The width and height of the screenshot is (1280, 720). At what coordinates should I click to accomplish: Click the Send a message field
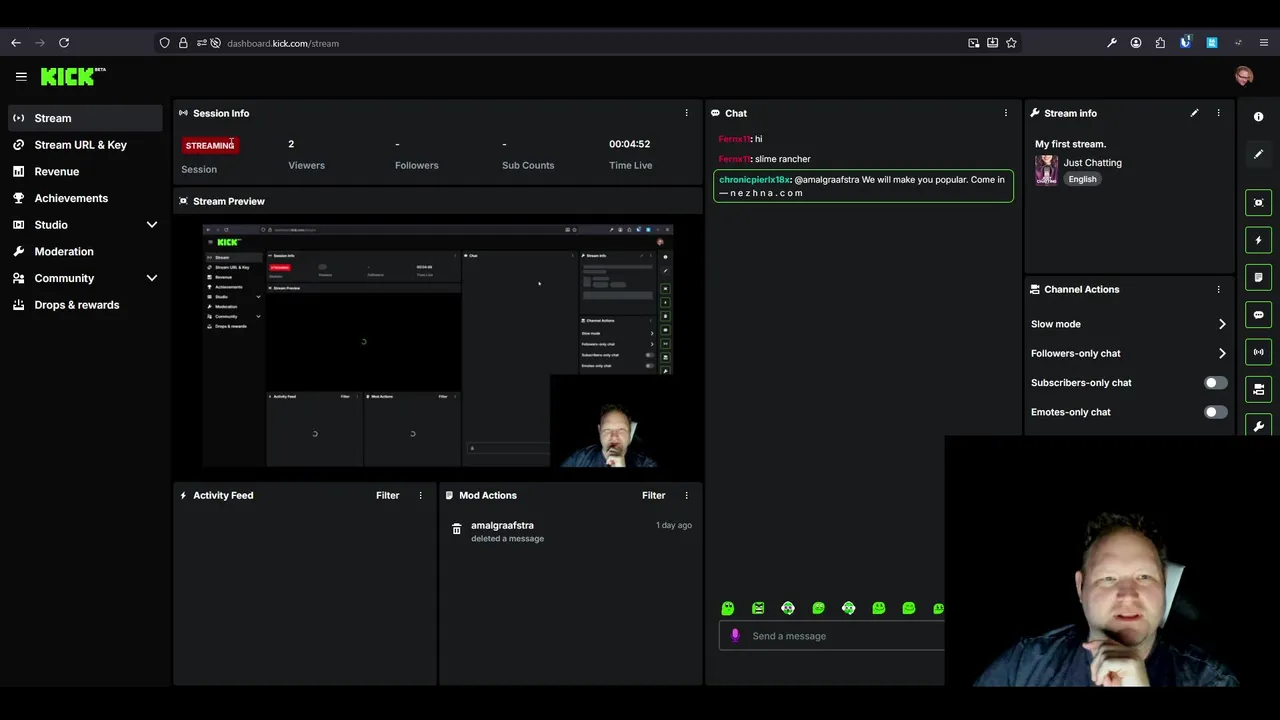(832, 636)
